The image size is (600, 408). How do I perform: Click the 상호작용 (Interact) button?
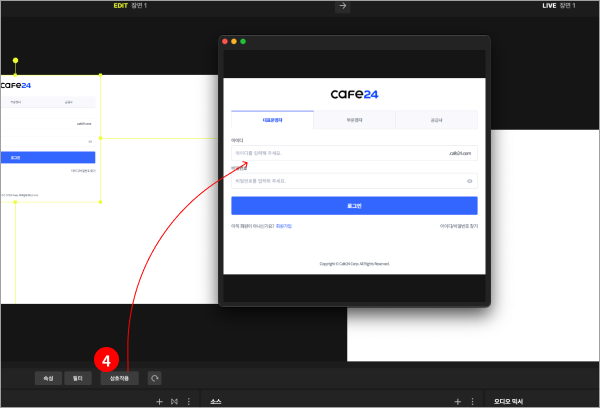click(x=119, y=378)
